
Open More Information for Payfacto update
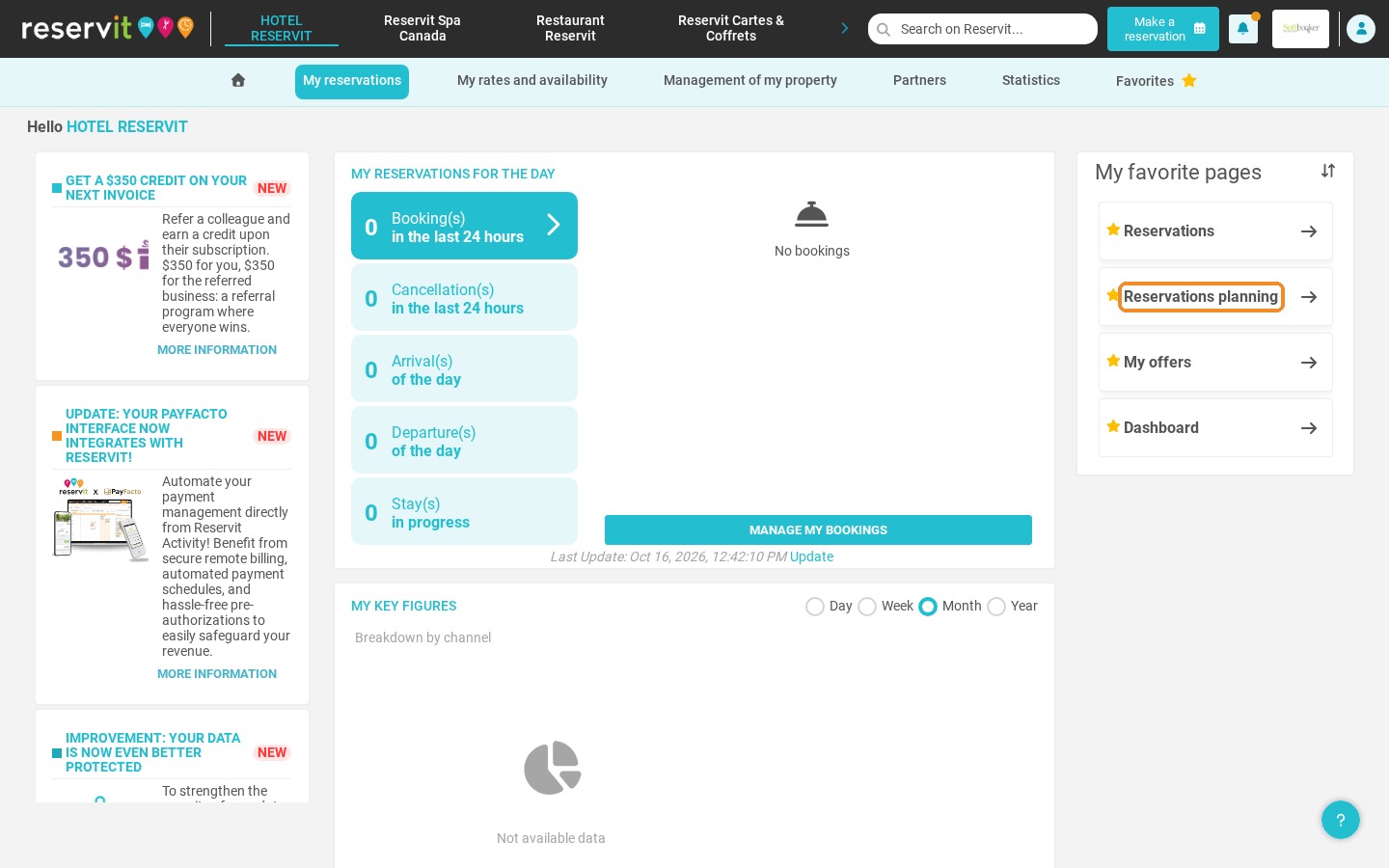[x=217, y=674]
